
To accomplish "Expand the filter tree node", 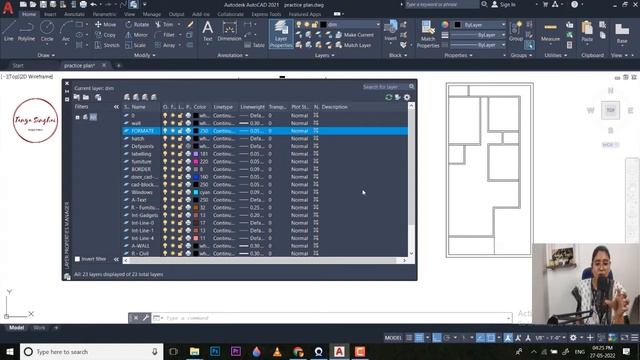I will [x=78, y=118].
